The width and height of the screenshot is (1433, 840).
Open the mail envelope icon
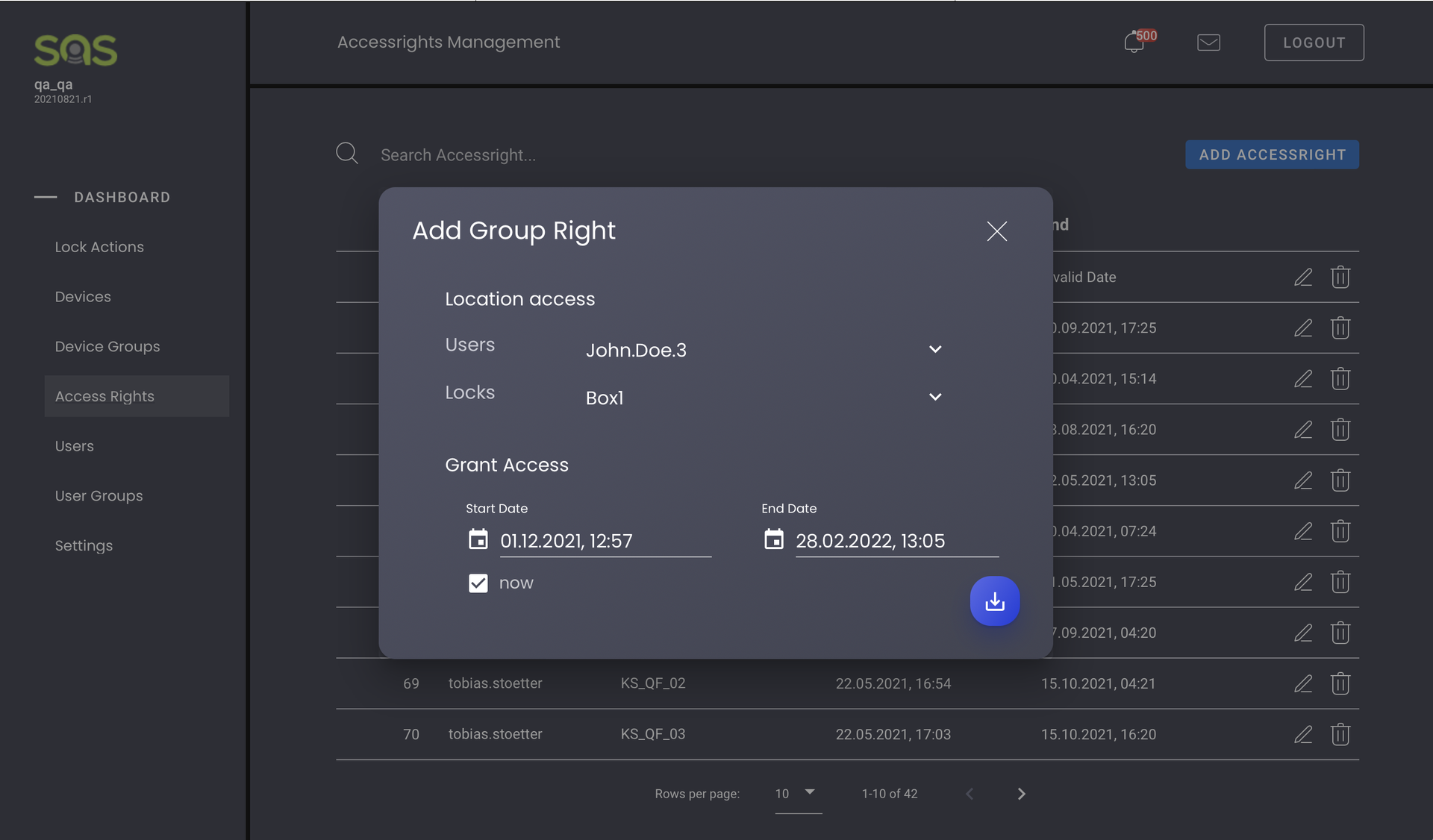pos(1208,43)
